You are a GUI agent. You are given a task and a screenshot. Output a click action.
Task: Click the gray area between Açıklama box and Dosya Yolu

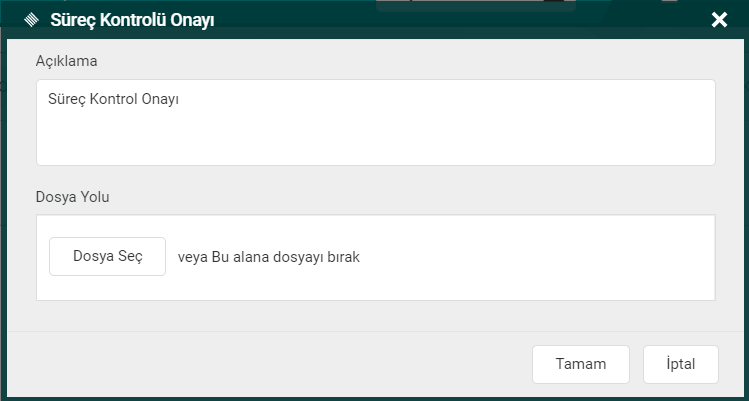coord(376,177)
